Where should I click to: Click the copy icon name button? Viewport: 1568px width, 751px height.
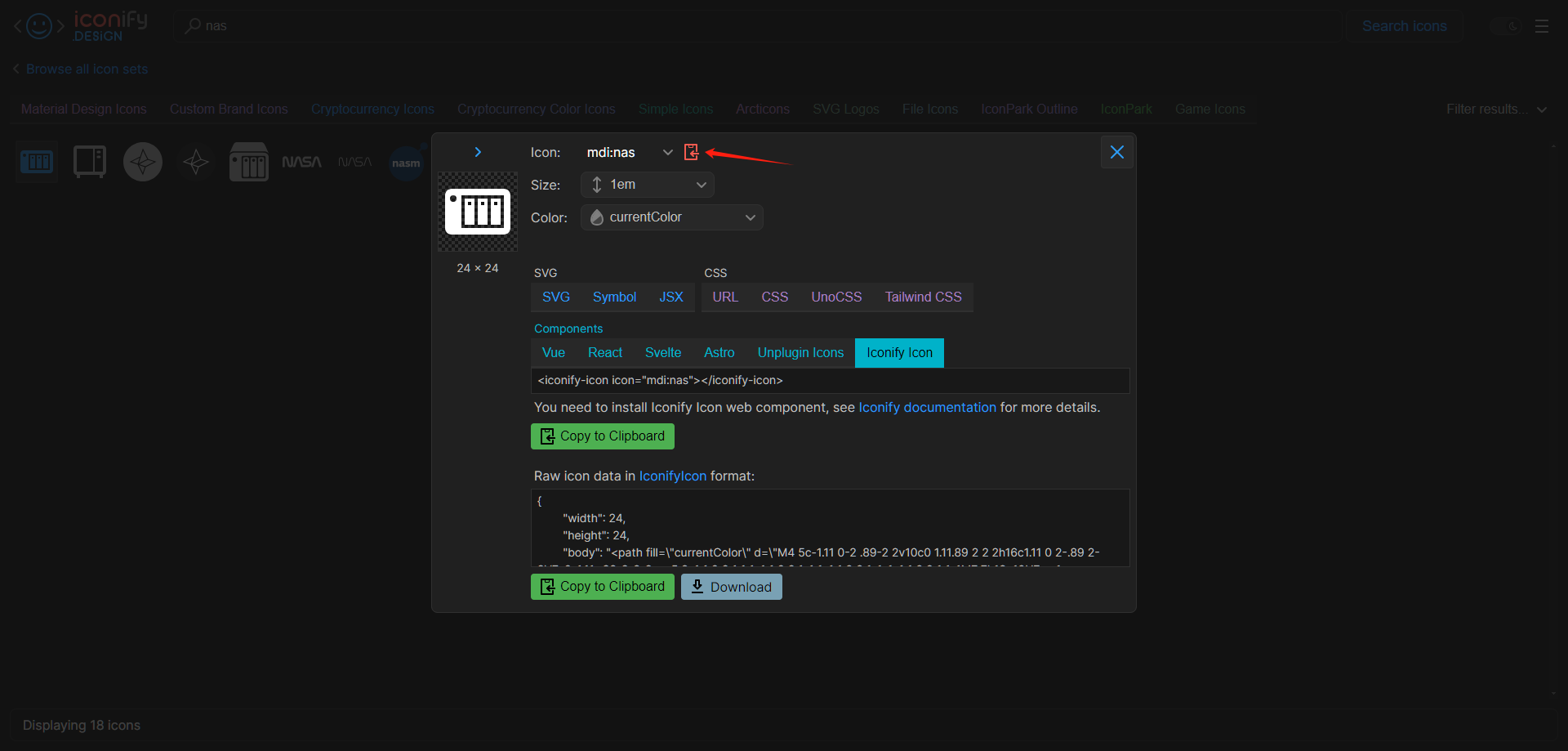(x=691, y=152)
